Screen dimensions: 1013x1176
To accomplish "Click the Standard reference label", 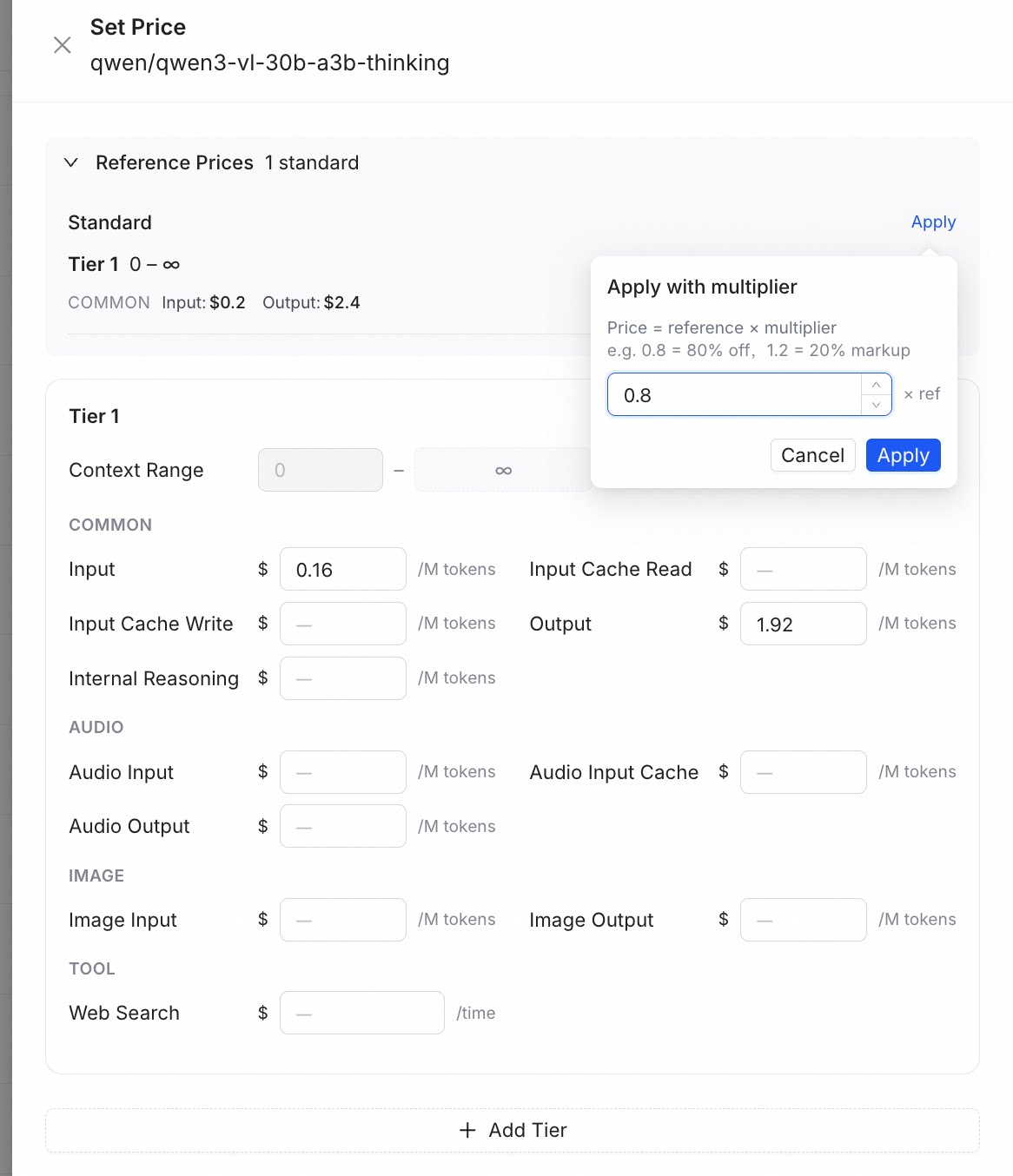I will point(110,222).
